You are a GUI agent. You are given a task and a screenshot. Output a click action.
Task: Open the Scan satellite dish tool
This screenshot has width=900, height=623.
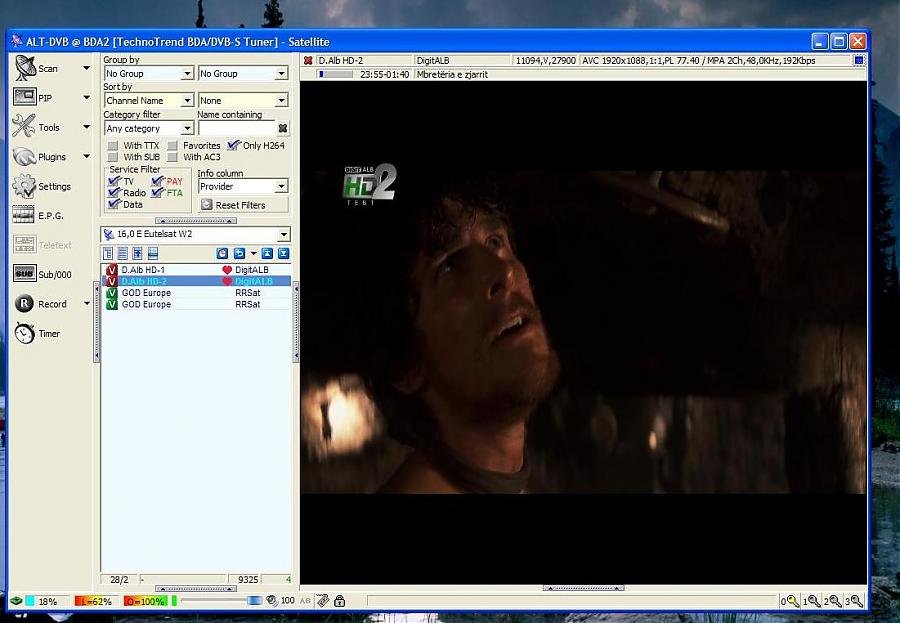26,68
